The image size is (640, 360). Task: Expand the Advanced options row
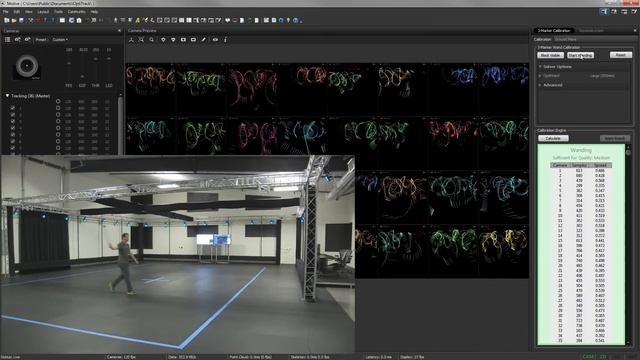tap(540, 85)
